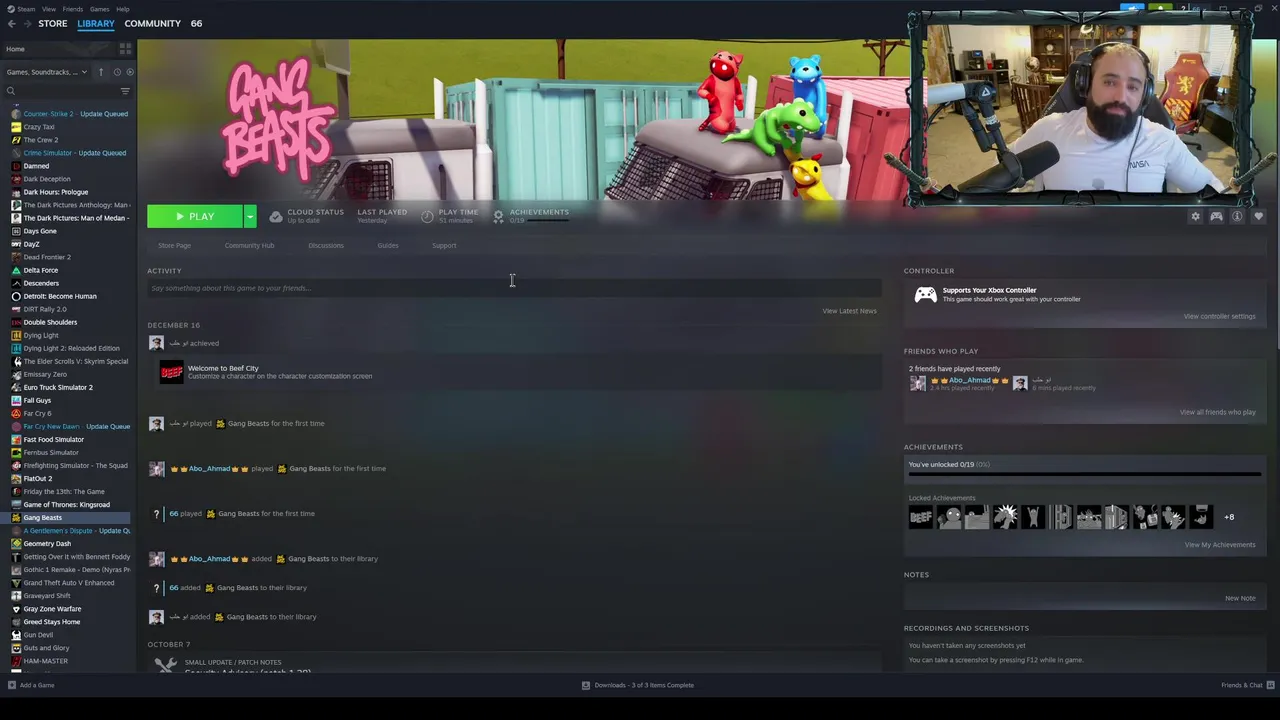Open the collections grid view icon

point(125,49)
